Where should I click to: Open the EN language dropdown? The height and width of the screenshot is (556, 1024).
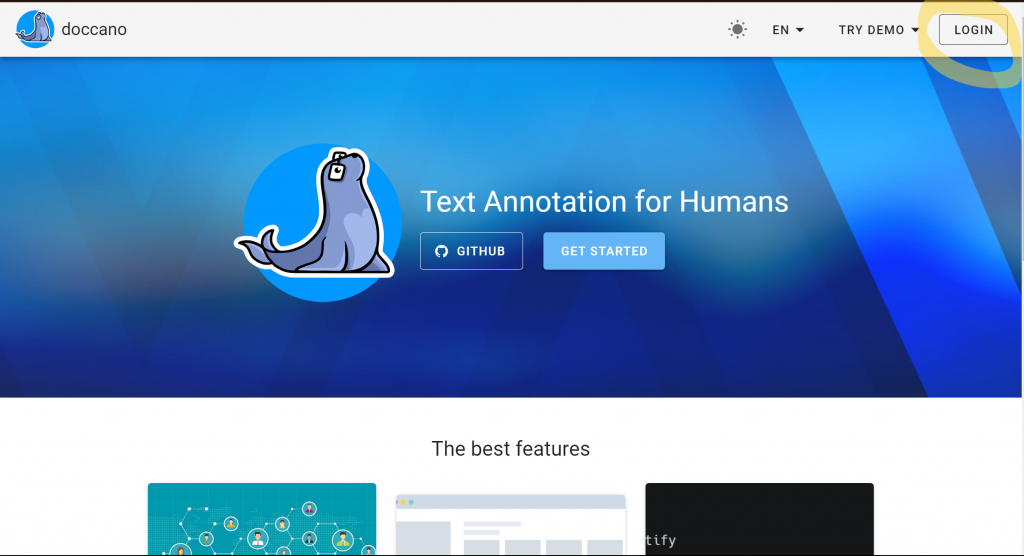(x=788, y=30)
